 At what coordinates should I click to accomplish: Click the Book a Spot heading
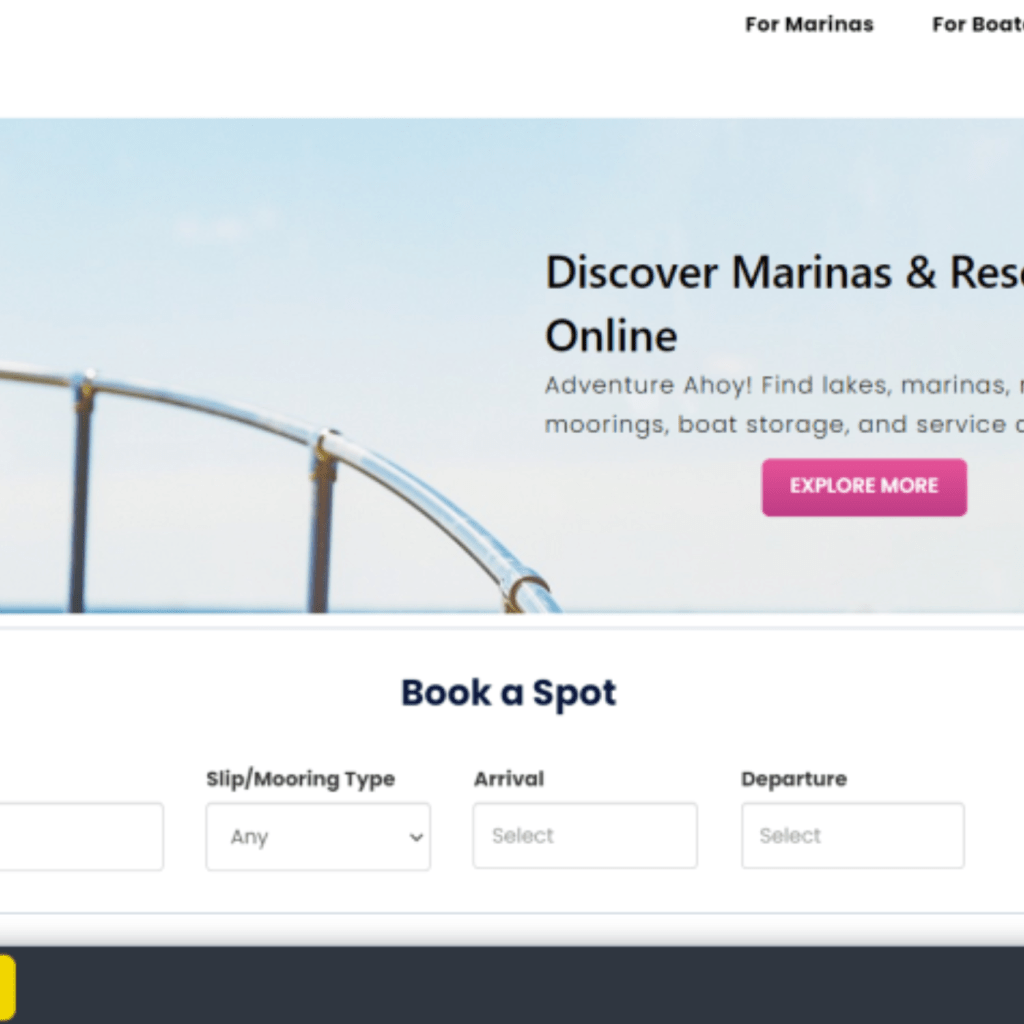[508, 693]
